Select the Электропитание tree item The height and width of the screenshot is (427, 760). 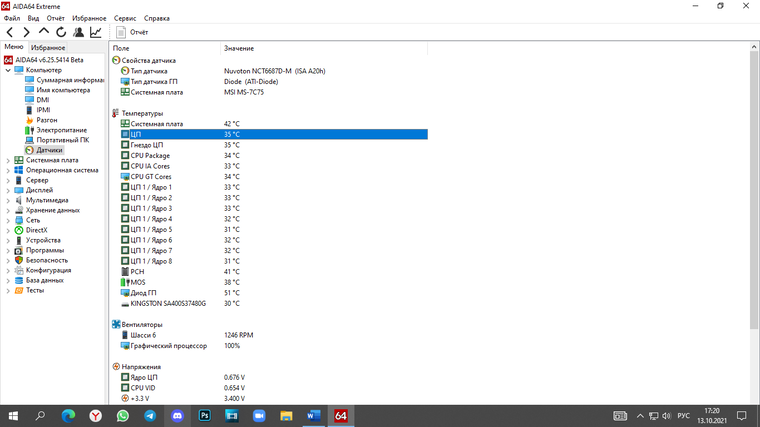coord(56,130)
